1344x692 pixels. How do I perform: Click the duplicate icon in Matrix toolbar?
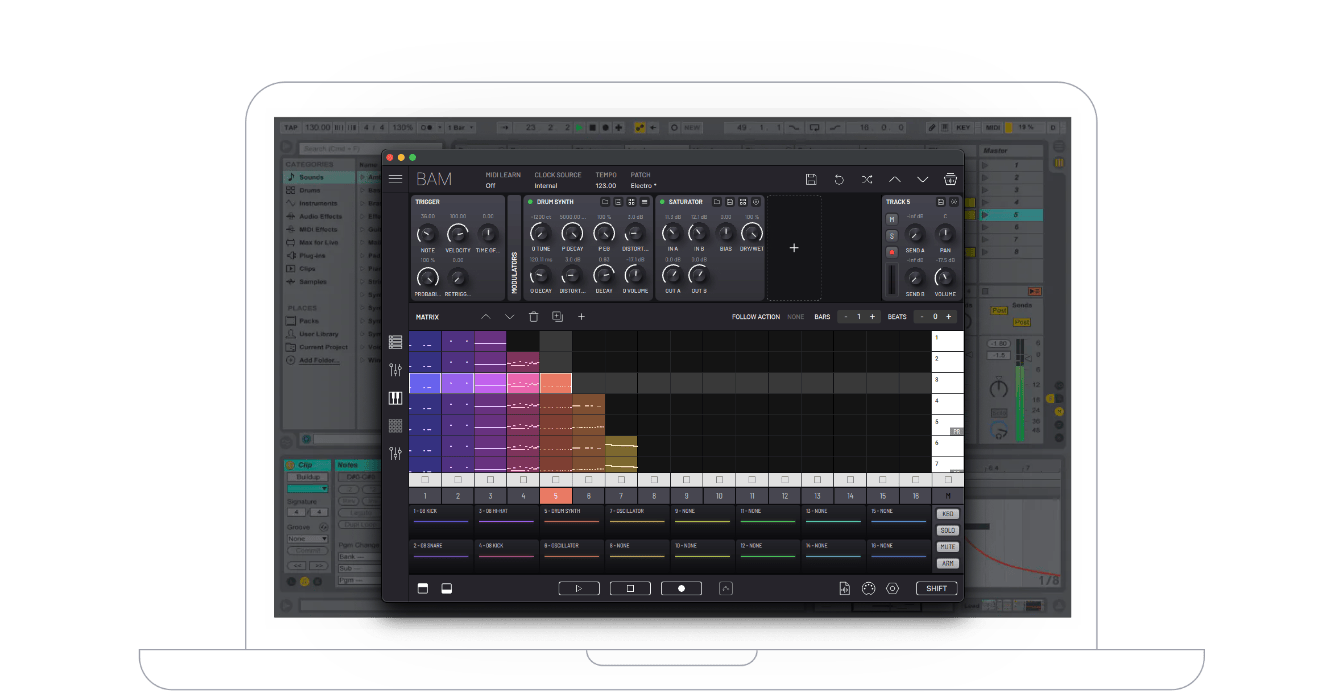[557, 317]
